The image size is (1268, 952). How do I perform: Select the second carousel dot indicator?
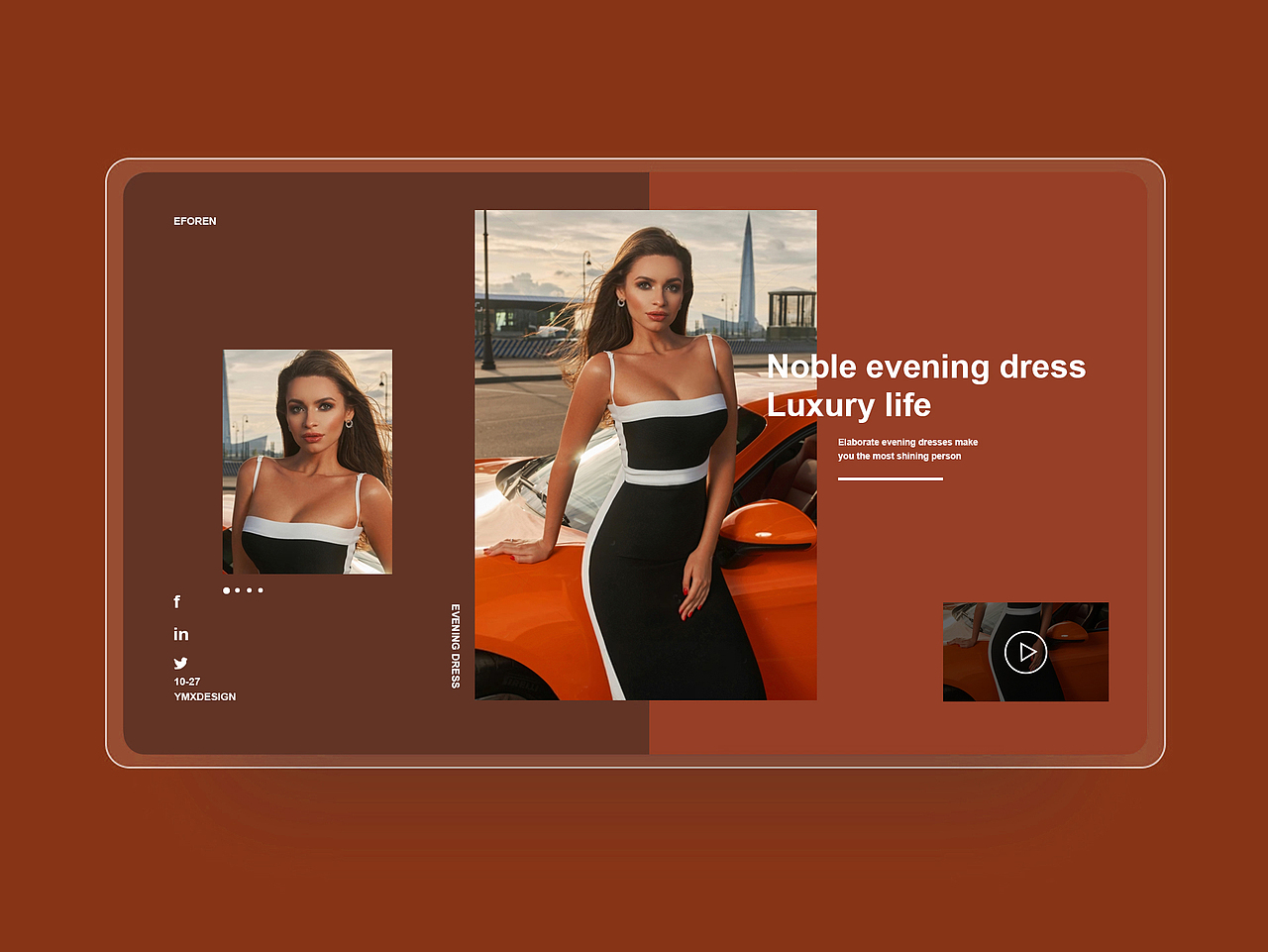coord(238,590)
